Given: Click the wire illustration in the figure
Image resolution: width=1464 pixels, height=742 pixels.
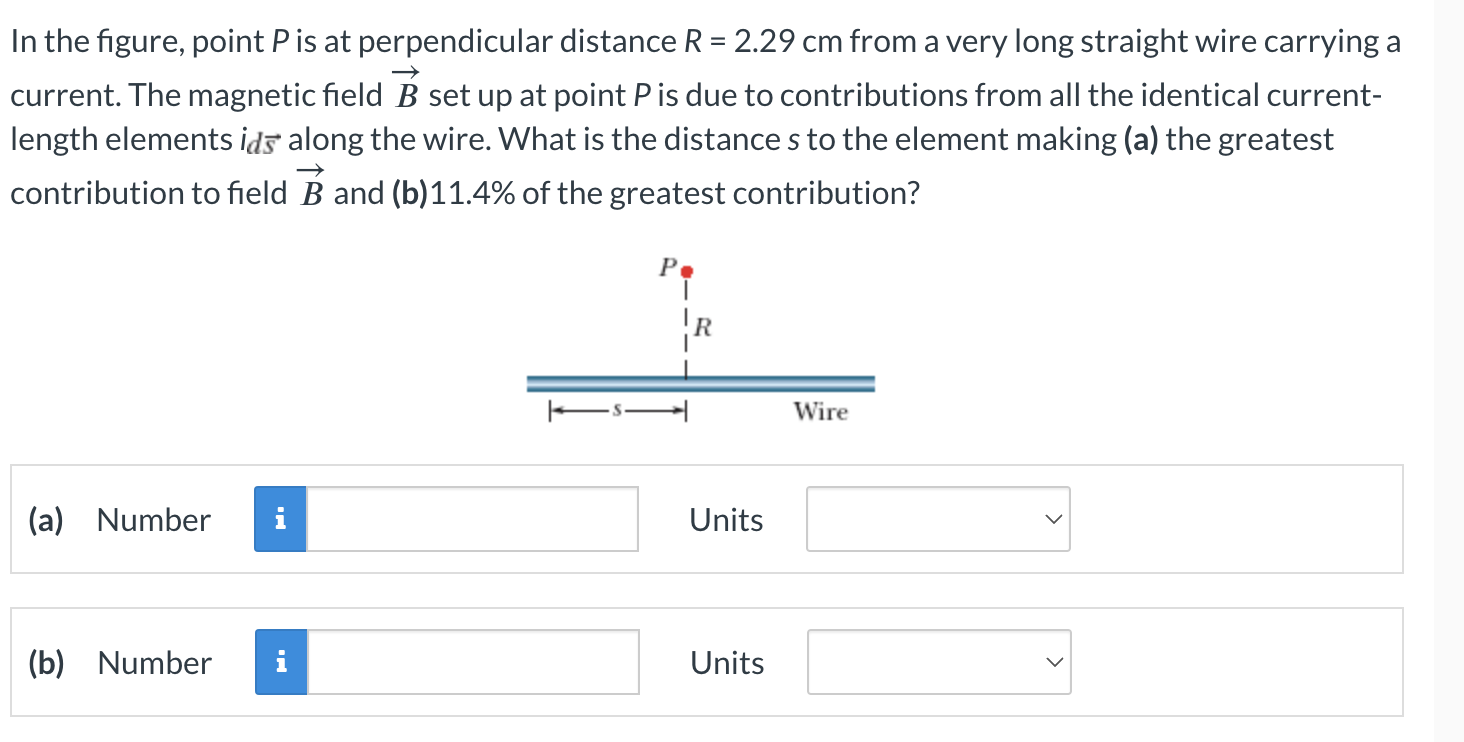Looking at the screenshot, I should coord(700,381).
